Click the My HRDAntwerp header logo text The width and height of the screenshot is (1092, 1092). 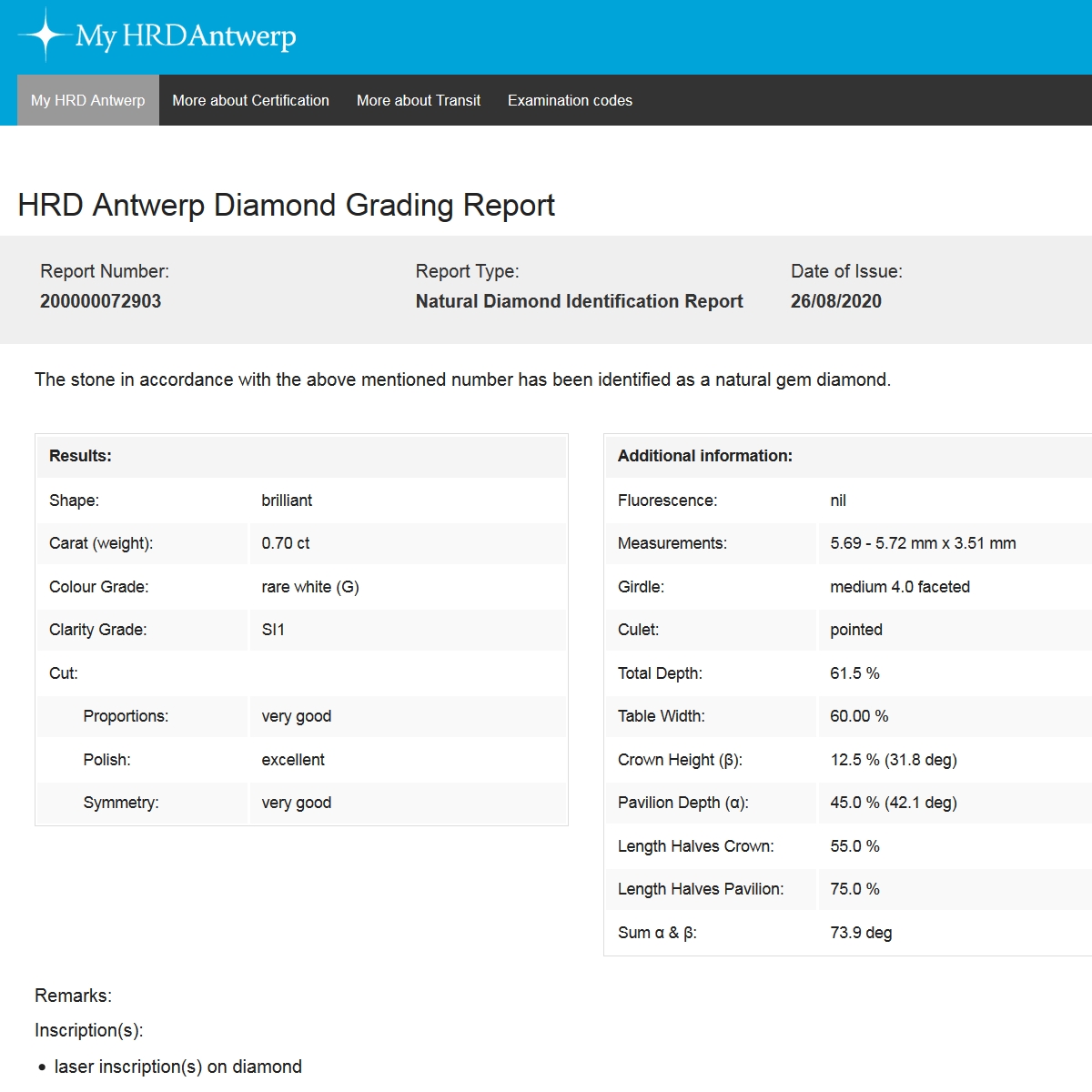point(186,36)
